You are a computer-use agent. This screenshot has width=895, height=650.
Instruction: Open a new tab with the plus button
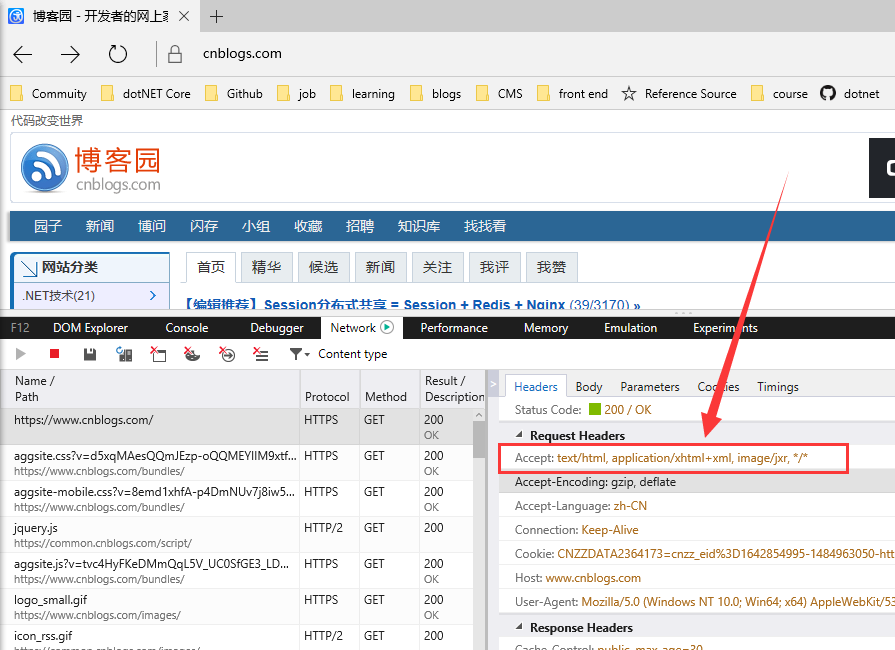216,17
